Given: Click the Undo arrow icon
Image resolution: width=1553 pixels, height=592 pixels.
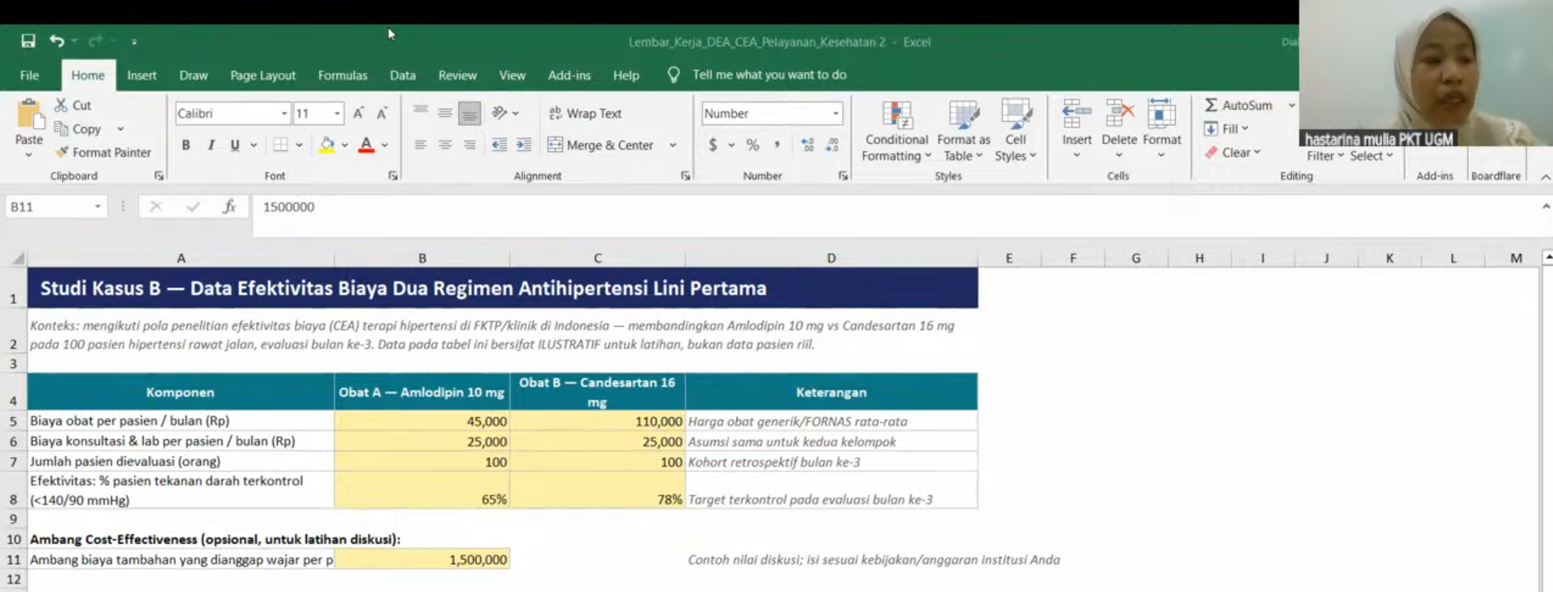Looking at the screenshot, I should point(57,41).
